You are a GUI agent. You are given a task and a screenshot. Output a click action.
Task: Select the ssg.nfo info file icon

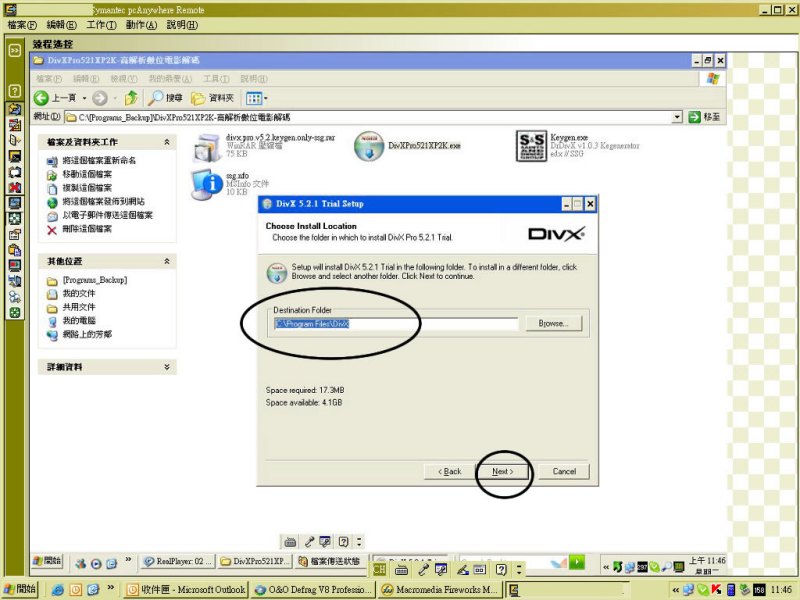207,181
